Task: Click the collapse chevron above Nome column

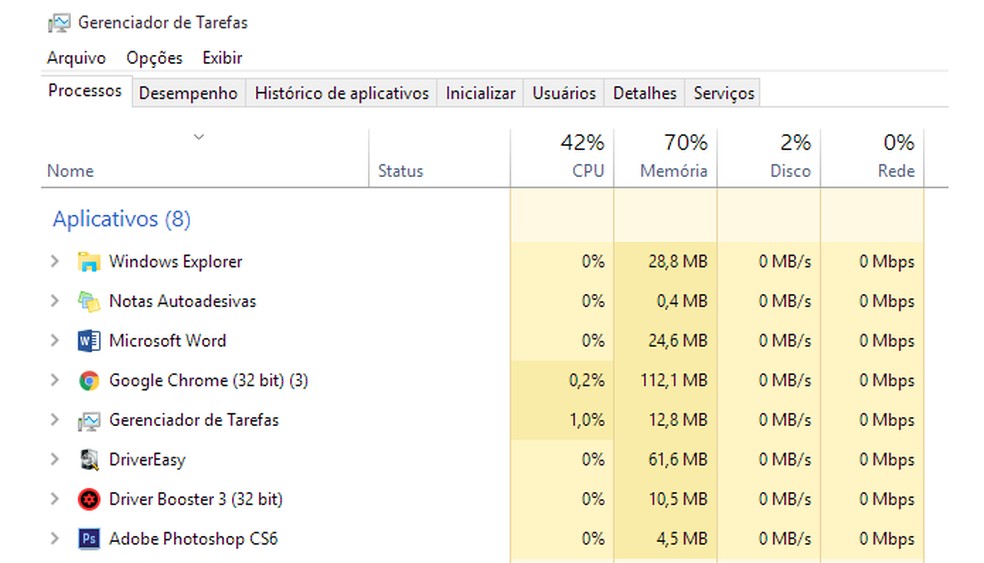Action: coord(198,137)
